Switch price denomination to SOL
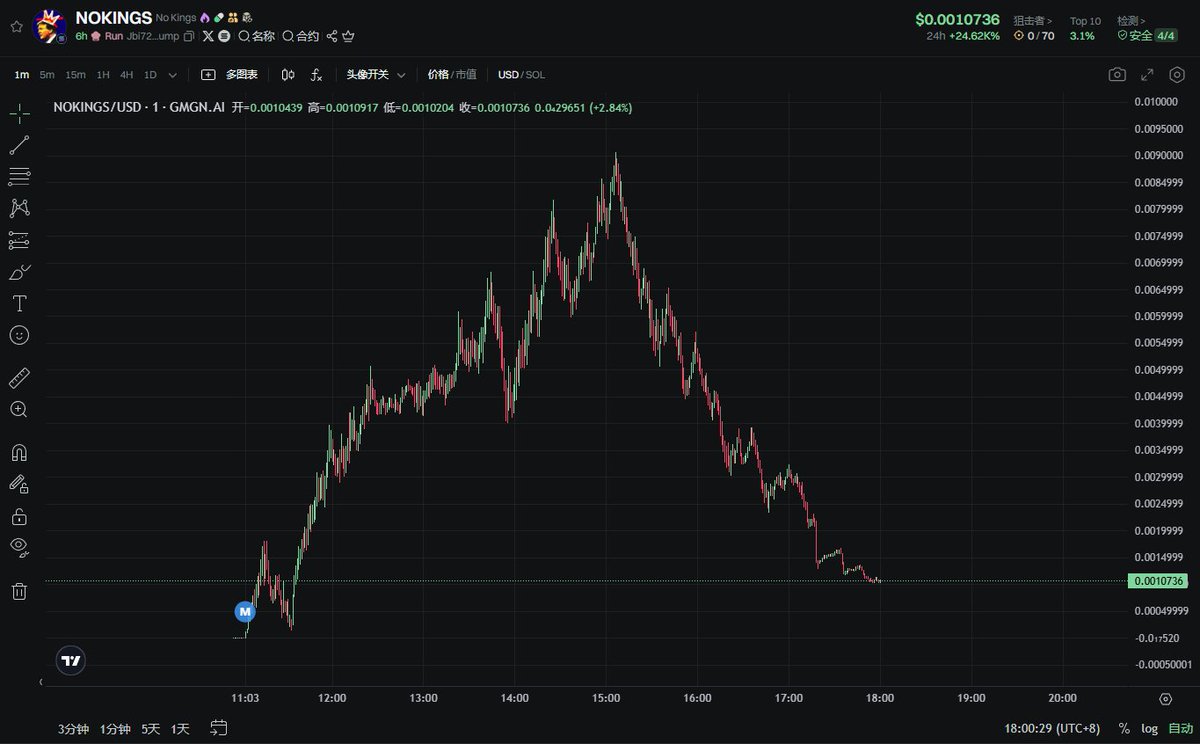Image resolution: width=1200 pixels, height=744 pixels. click(536, 75)
